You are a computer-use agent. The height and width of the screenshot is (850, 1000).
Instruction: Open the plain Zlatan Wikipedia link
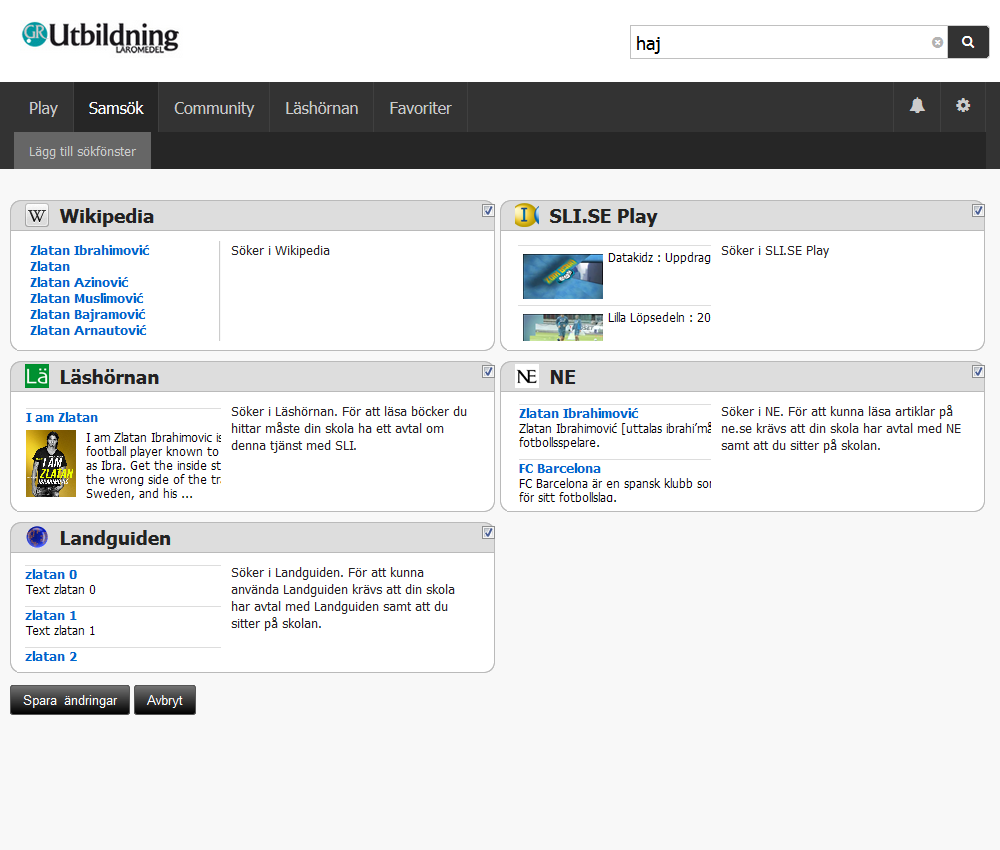(50, 266)
